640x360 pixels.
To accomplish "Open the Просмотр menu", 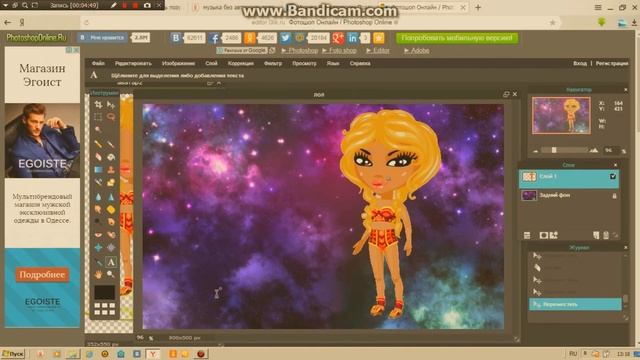I will tap(304, 64).
